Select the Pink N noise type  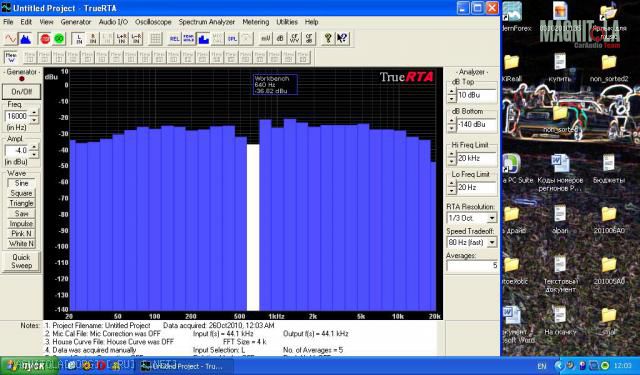(x=22, y=233)
